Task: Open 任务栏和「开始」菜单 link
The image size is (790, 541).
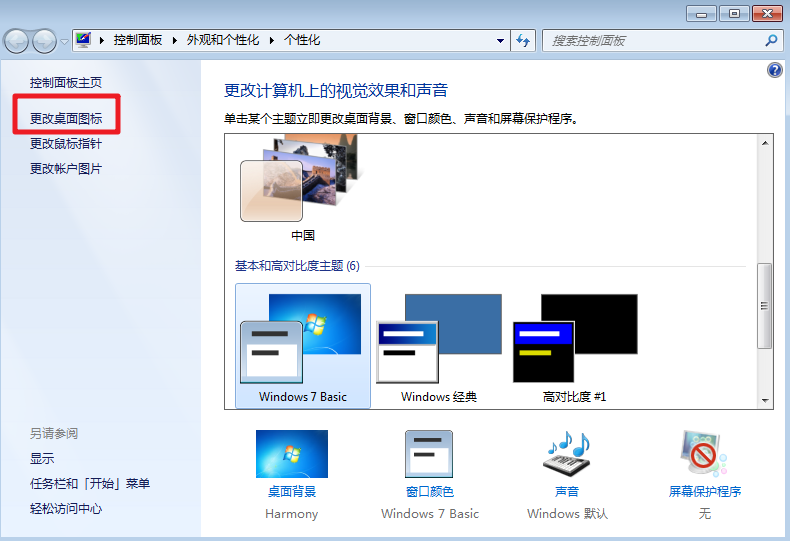Action: (90, 484)
